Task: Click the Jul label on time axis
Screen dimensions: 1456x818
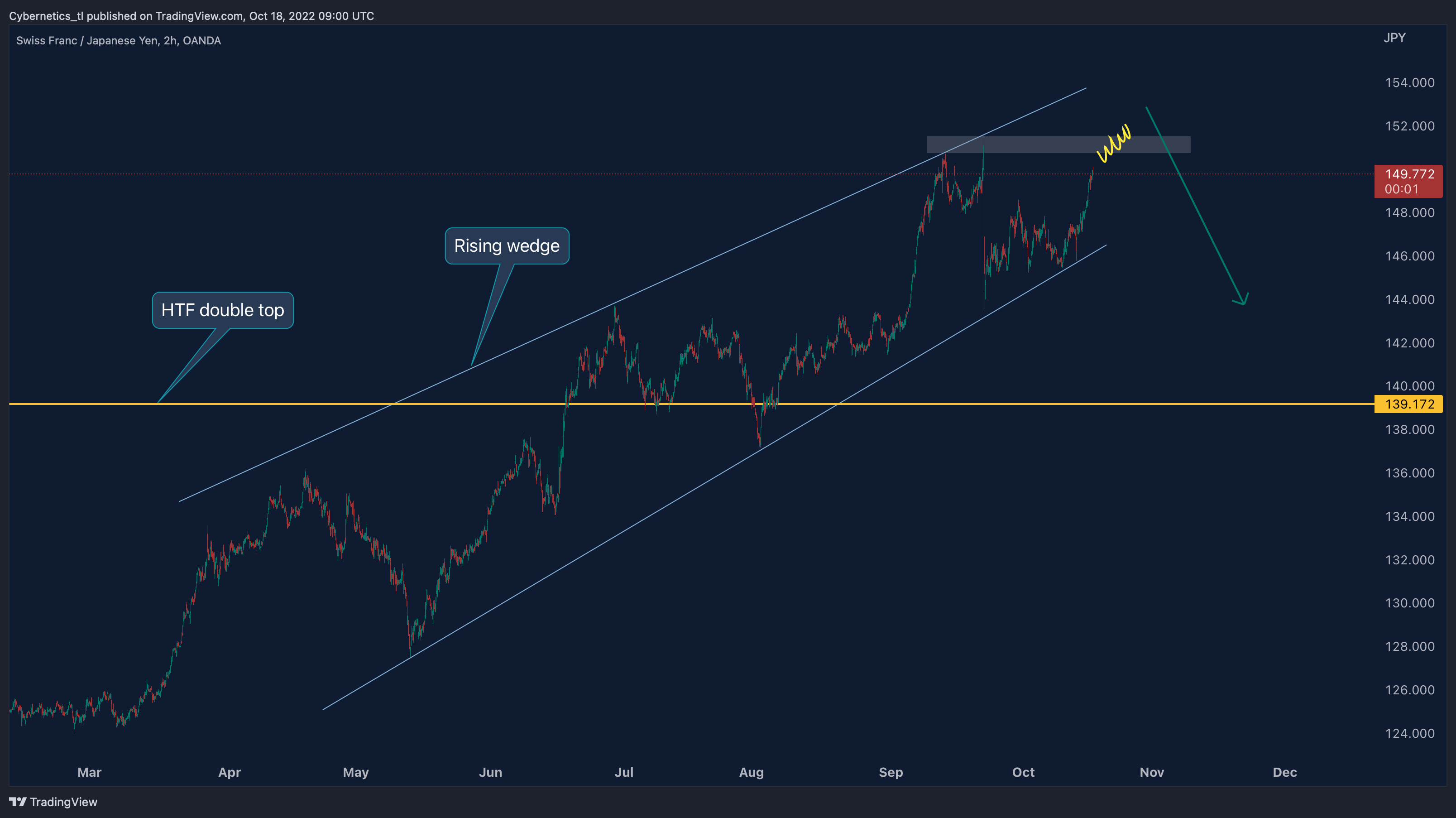Action: [624, 772]
